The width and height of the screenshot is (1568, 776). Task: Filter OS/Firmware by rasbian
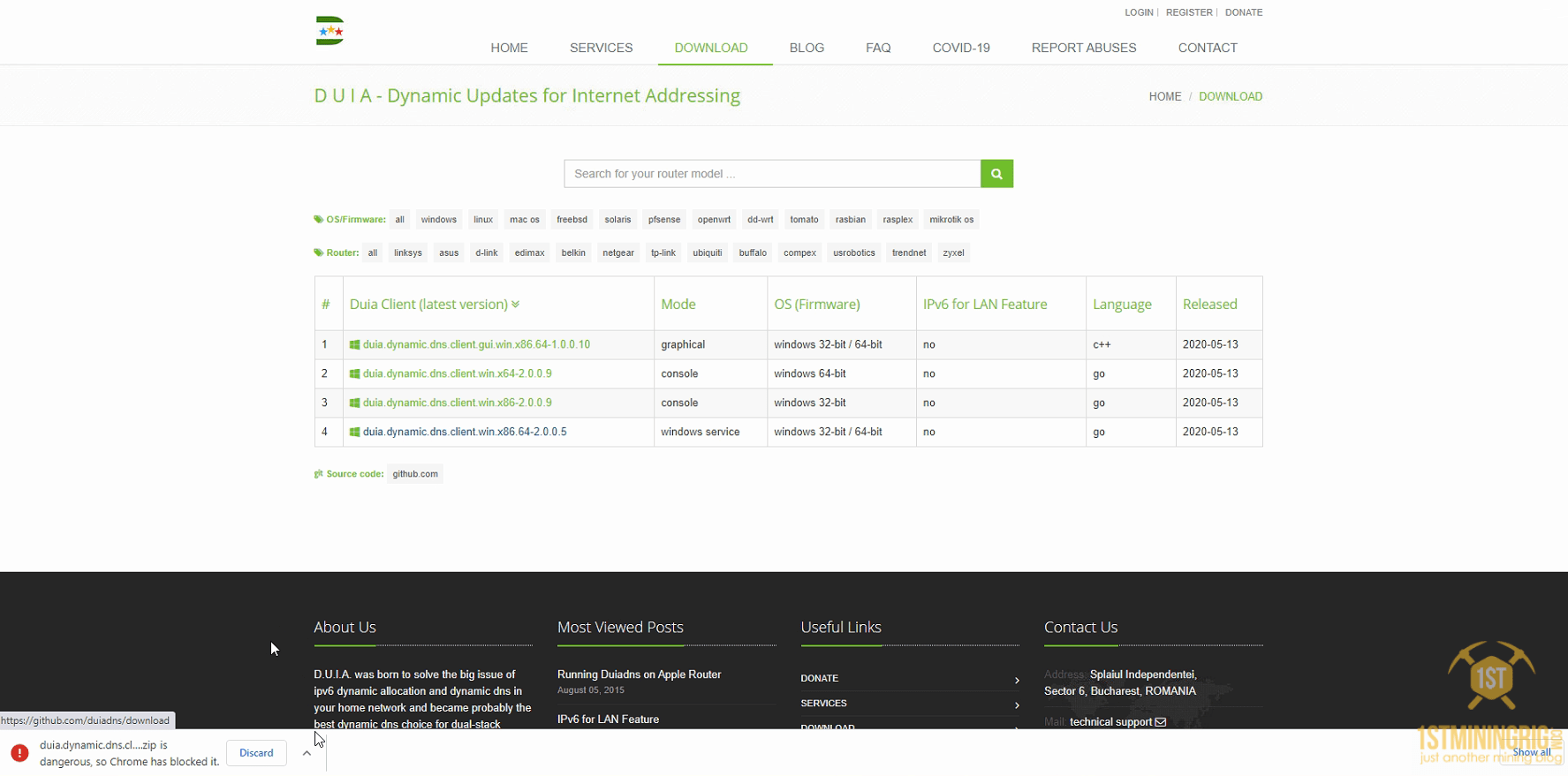(x=851, y=220)
